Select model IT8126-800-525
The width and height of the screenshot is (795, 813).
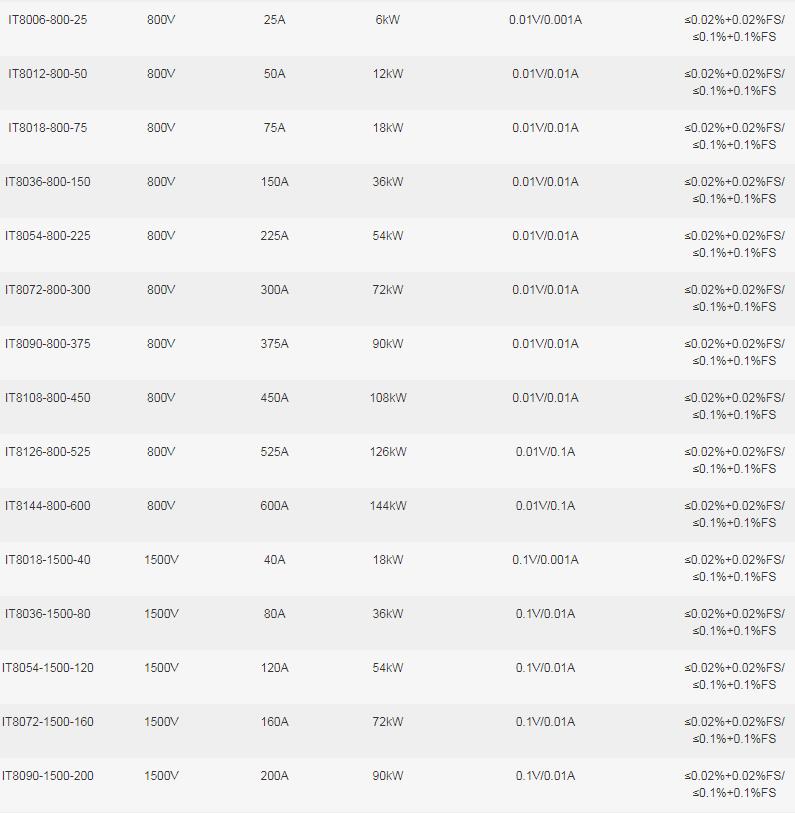tap(47, 452)
